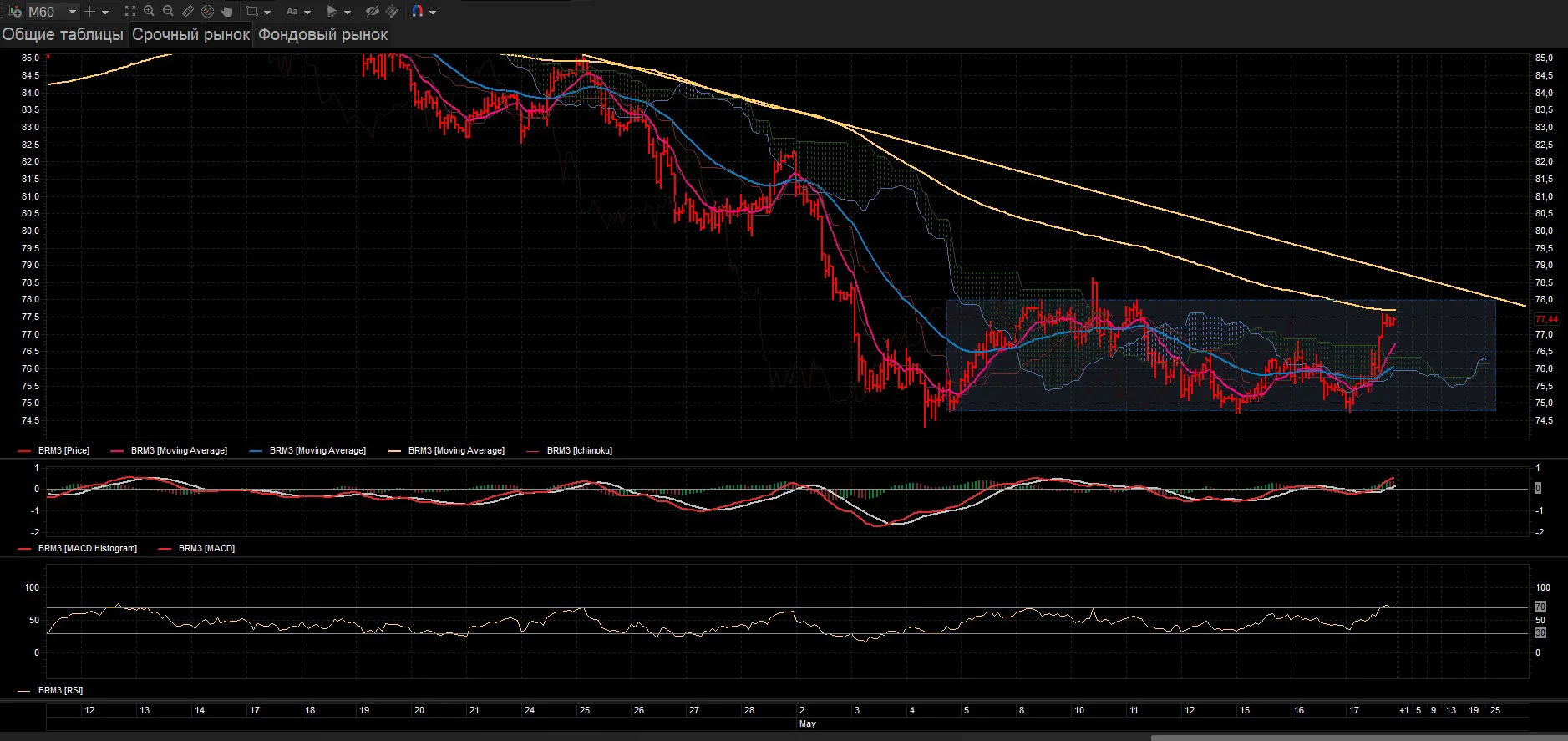Viewport: 1568px width, 741px height.
Task: Click the BRM3 [MACD Histogram] legend entry
Action: (78, 548)
